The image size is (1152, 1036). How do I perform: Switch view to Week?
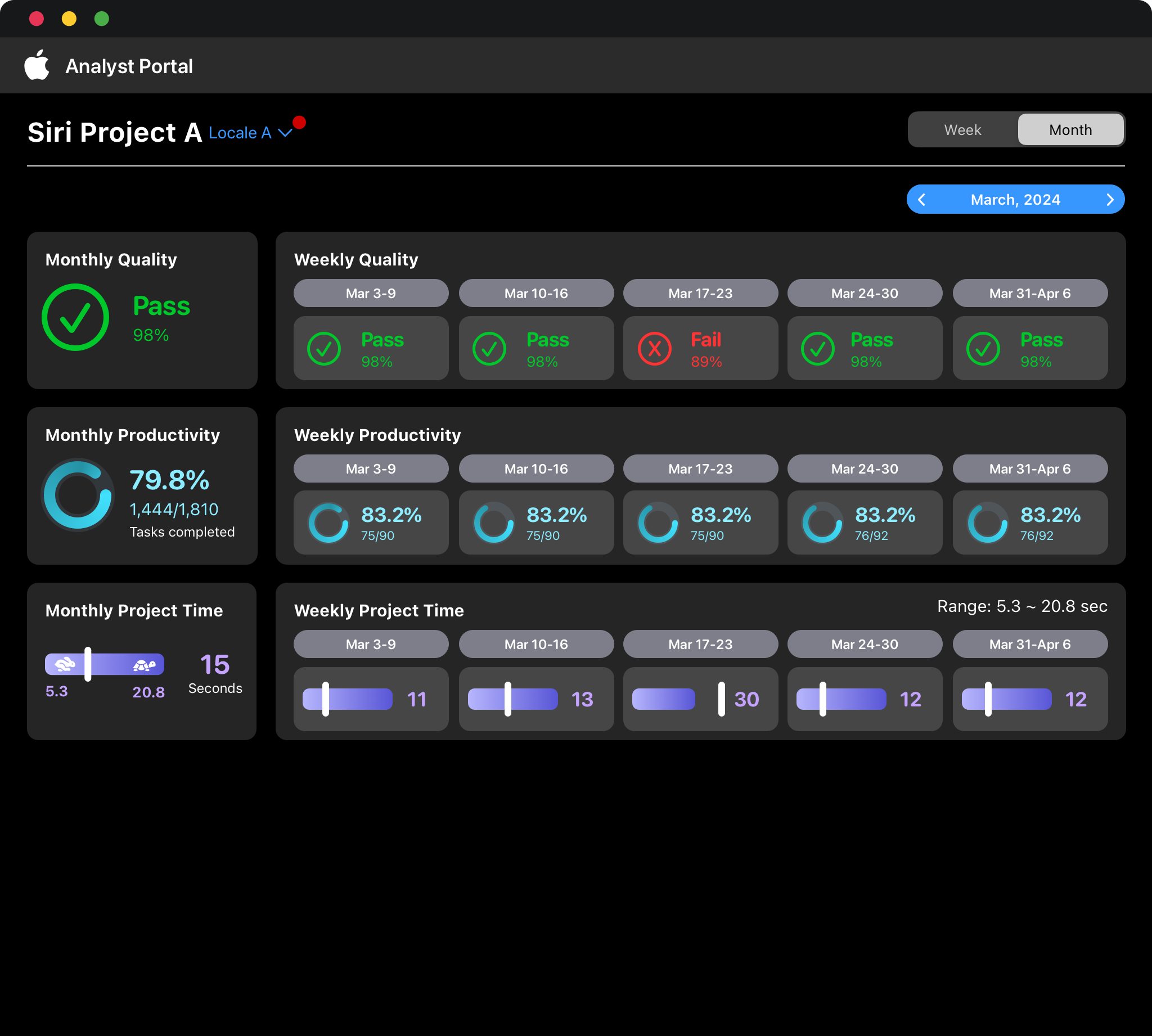coord(962,130)
